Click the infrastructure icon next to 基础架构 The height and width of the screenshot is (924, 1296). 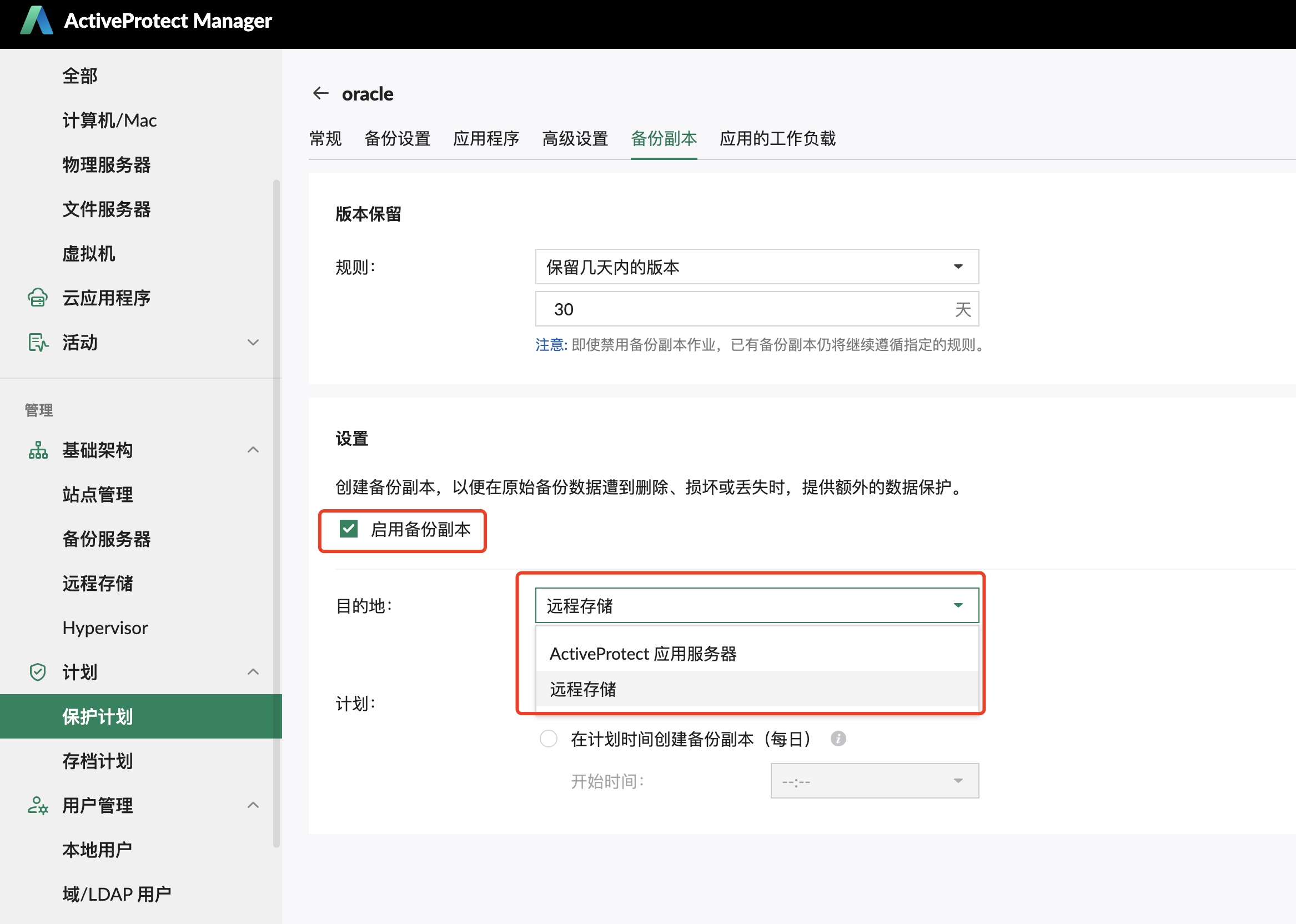(x=38, y=450)
